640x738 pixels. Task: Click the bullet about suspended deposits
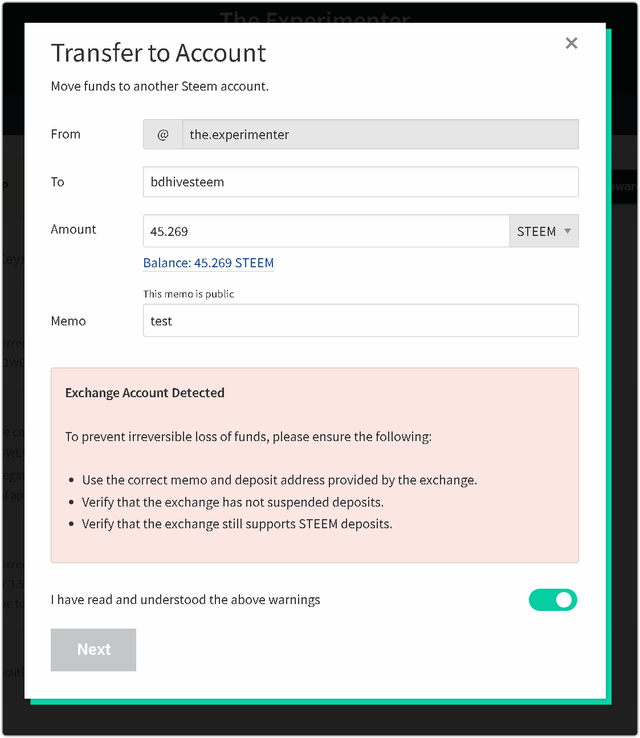[232, 502]
